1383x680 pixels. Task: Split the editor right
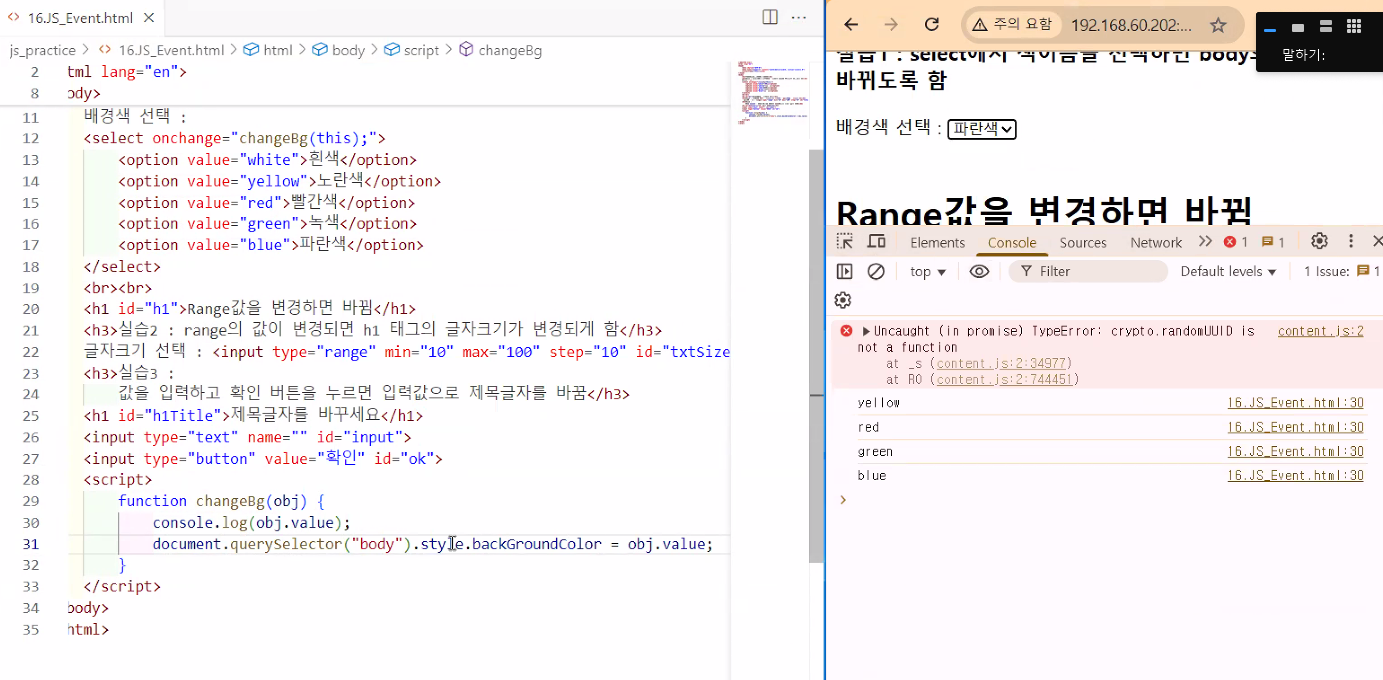770,17
